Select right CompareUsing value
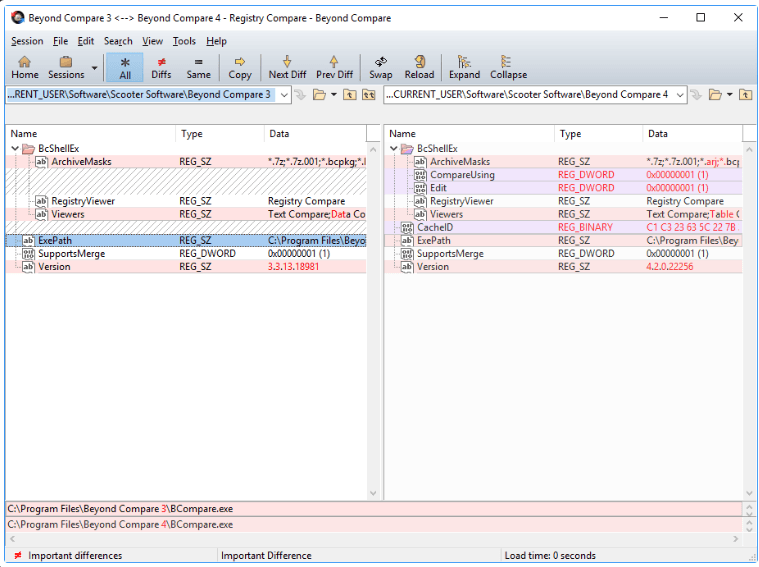The image size is (759, 567). pyautogui.click(x=563, y=175)
